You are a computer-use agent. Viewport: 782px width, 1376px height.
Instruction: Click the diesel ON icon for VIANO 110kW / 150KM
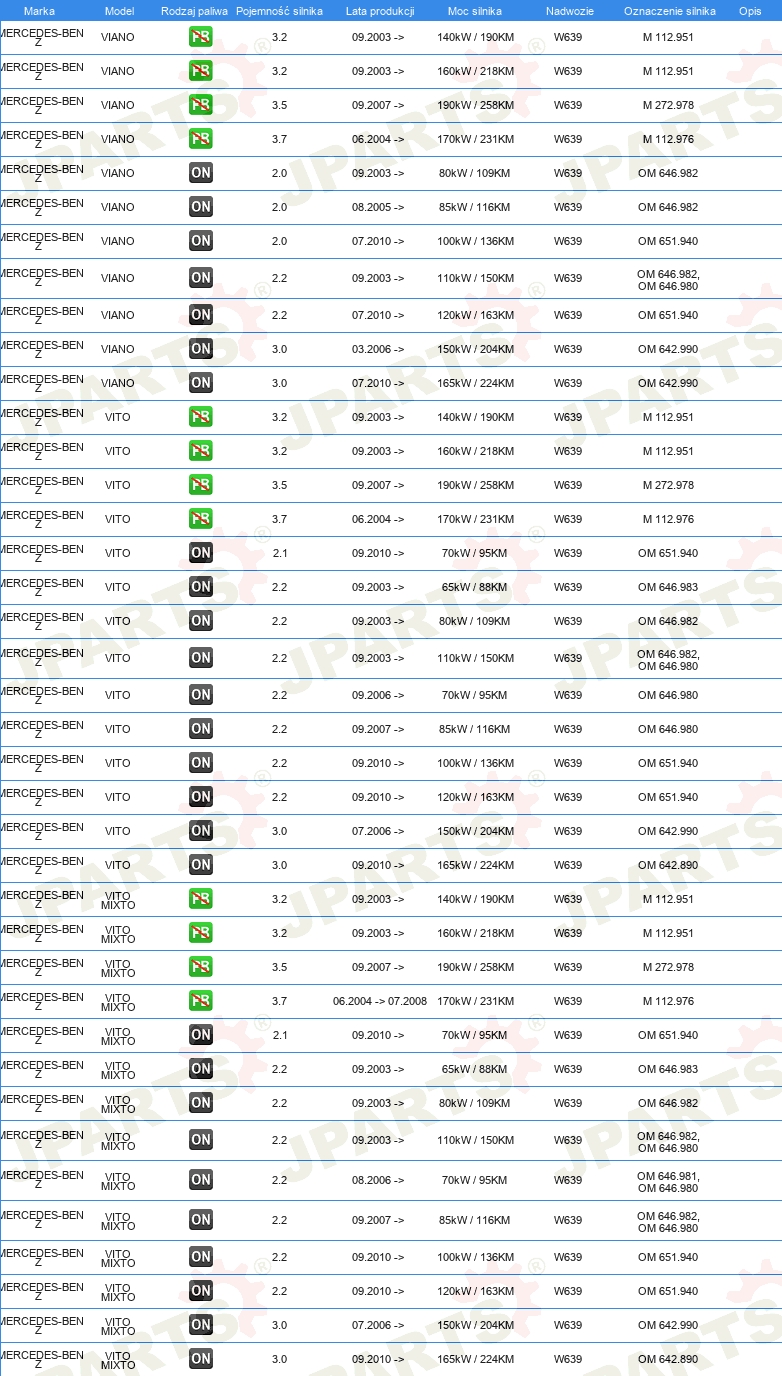coord(201,278)
